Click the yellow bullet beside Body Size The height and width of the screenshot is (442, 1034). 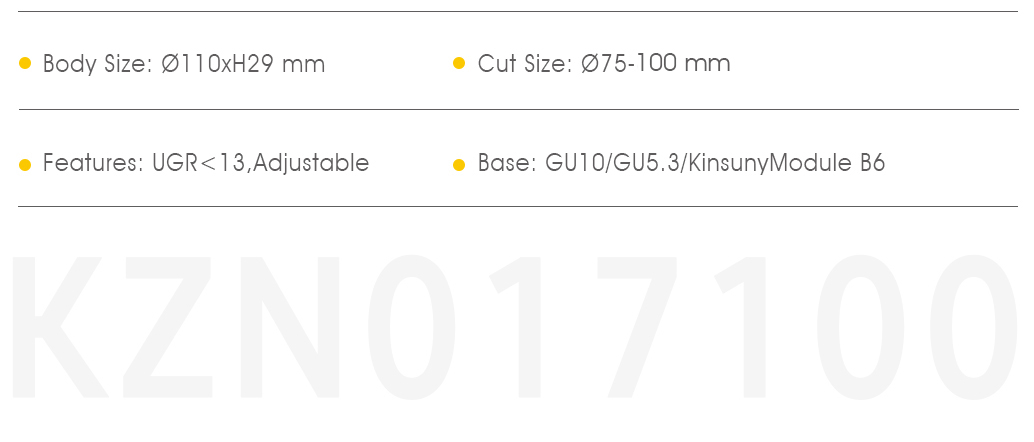point(25,63)
